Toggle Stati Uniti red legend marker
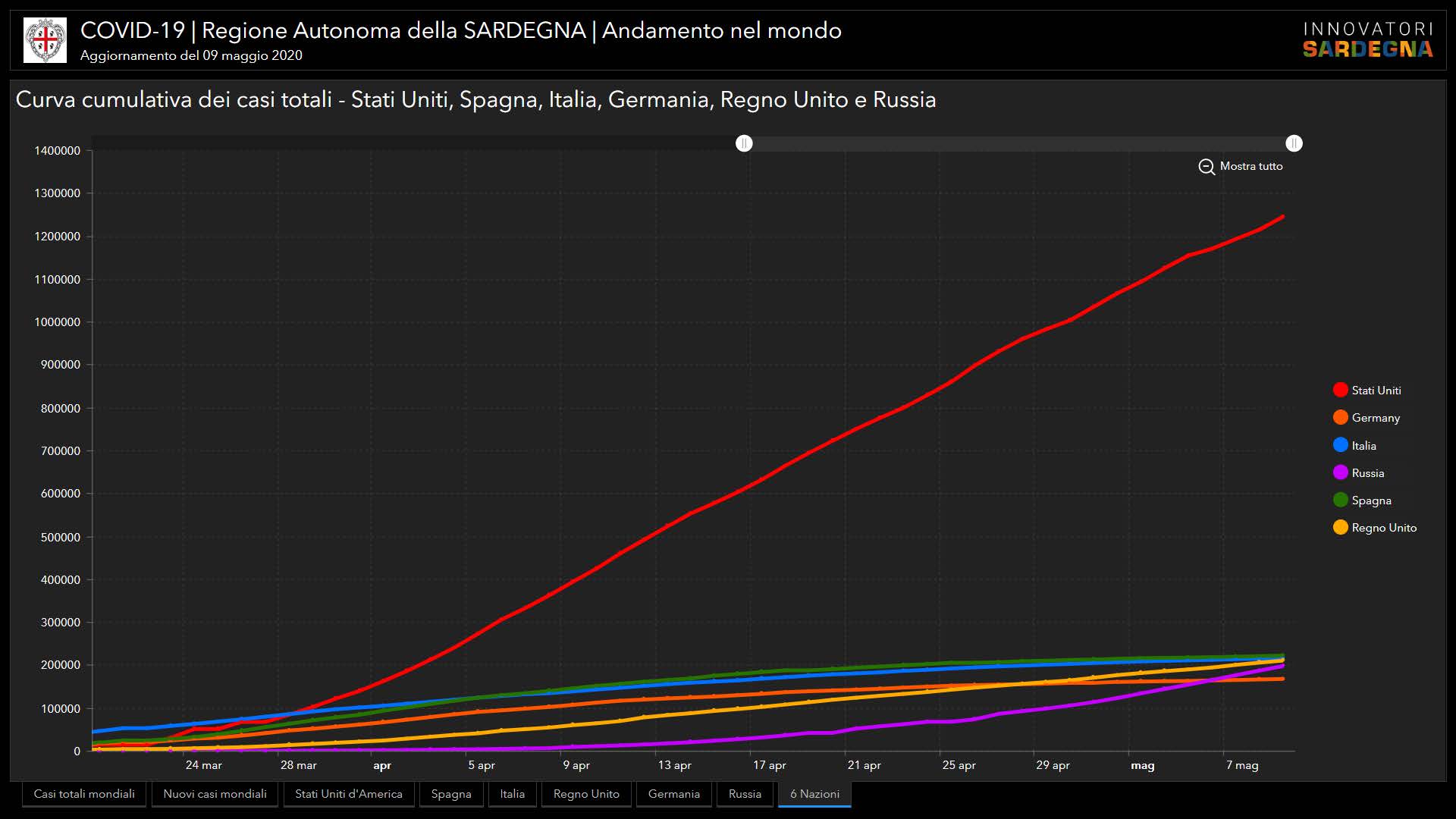The width and height of the screenshot is (1456, 819). click(1340, 391)
